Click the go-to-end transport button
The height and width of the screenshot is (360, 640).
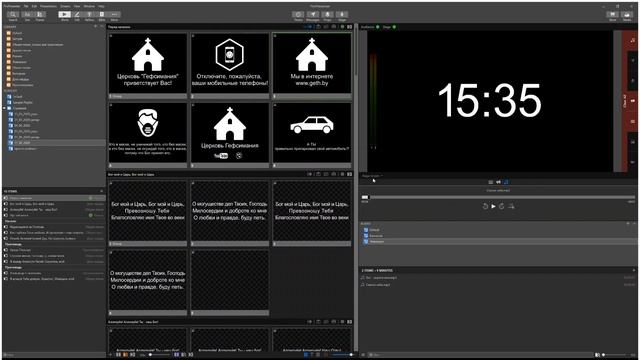(511, 207)
